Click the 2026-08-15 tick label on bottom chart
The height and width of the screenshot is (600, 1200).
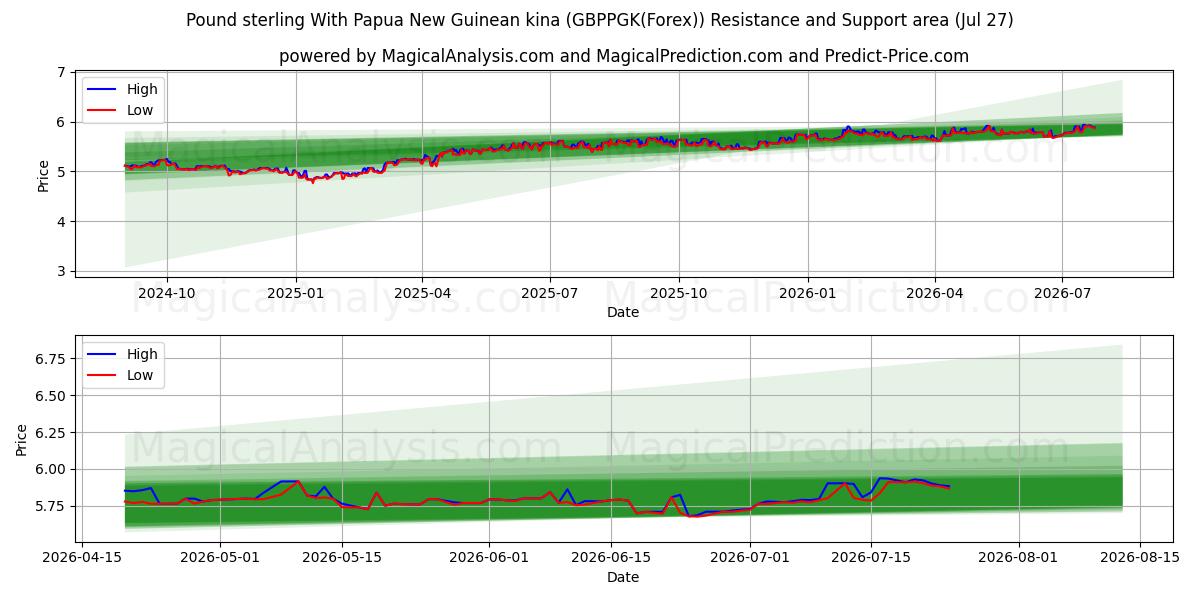click(1141, 558)
